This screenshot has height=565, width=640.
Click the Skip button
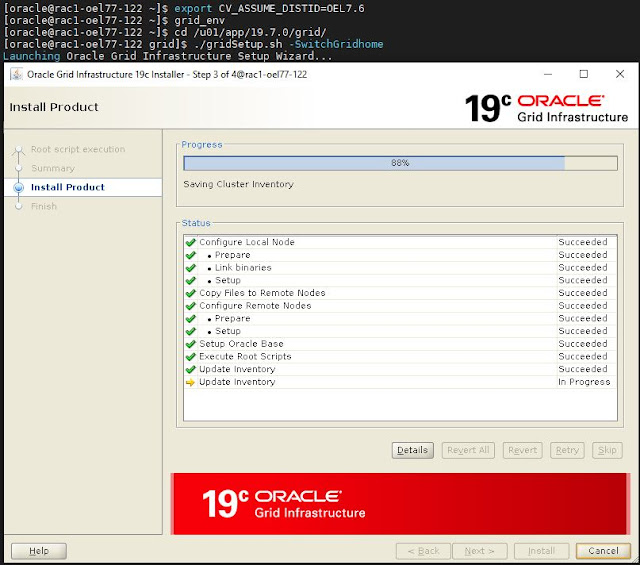coord(607,450)
